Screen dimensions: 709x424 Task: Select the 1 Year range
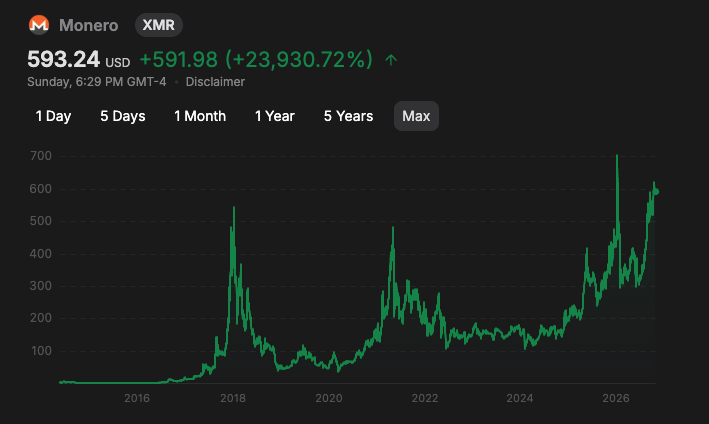click(x=275, y=116)
